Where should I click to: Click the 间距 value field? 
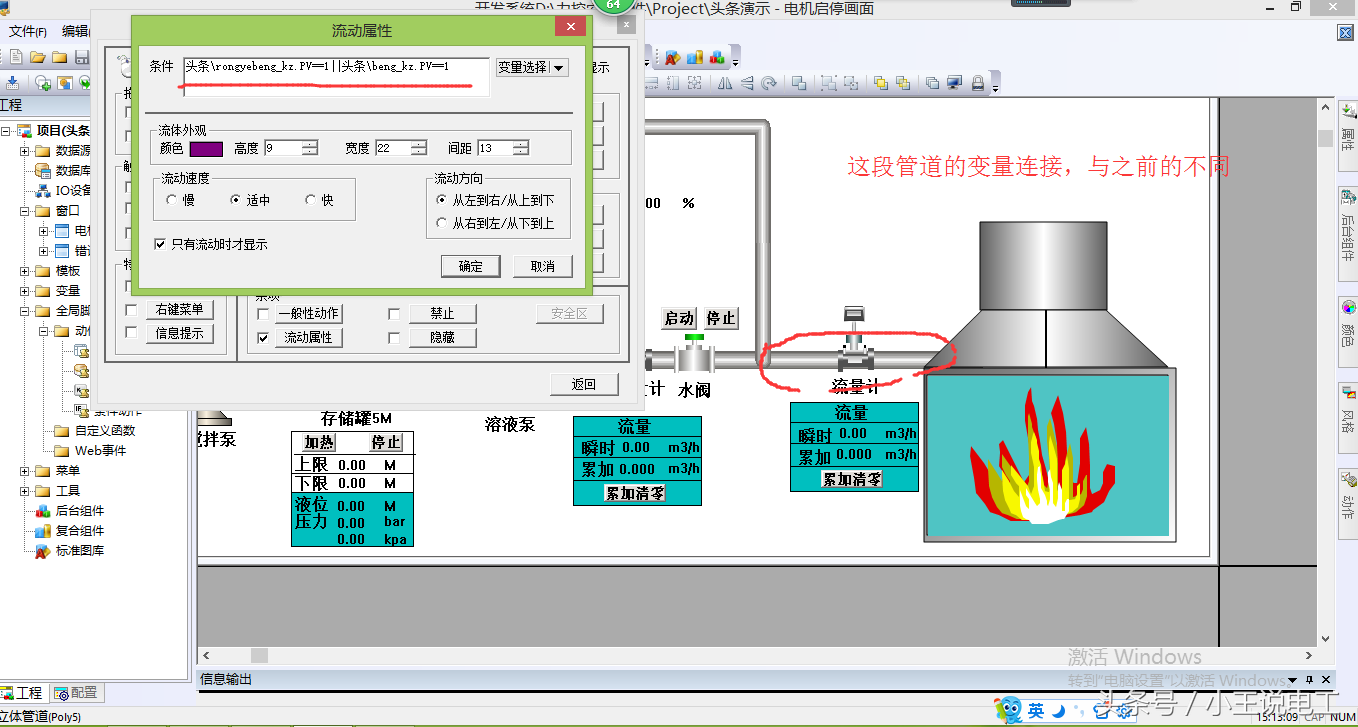click(495, 148)
